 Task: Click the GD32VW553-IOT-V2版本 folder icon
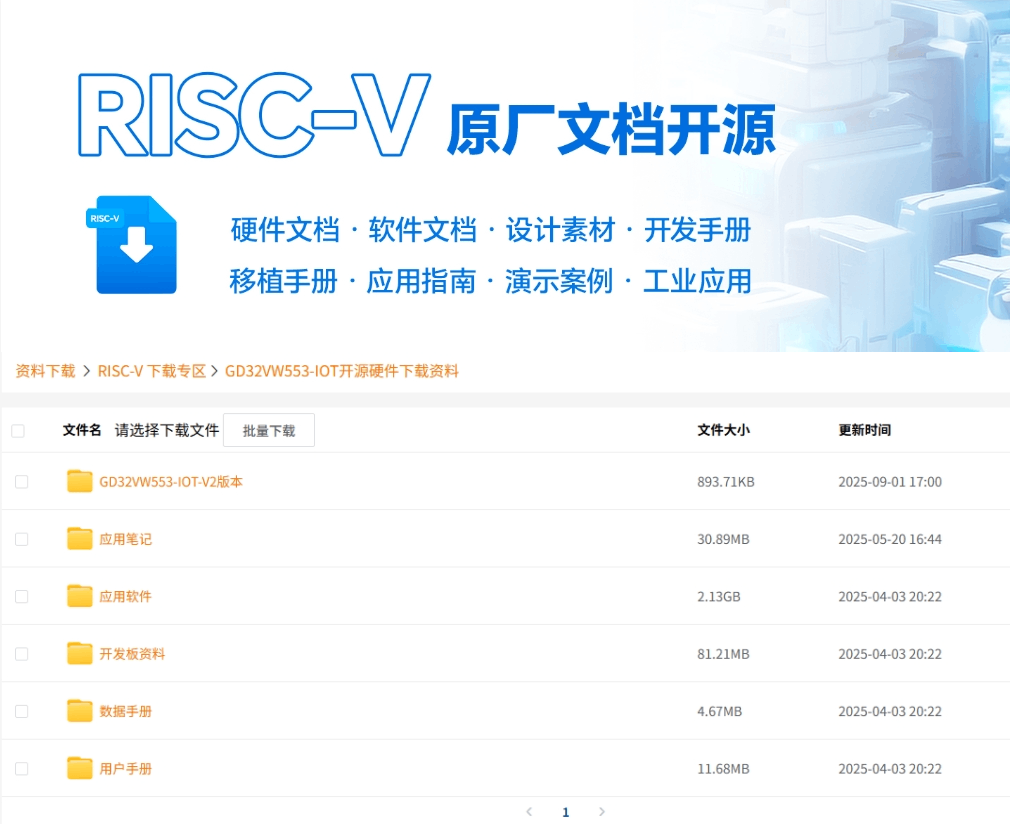pyautogui.click(x=80, y=481)
